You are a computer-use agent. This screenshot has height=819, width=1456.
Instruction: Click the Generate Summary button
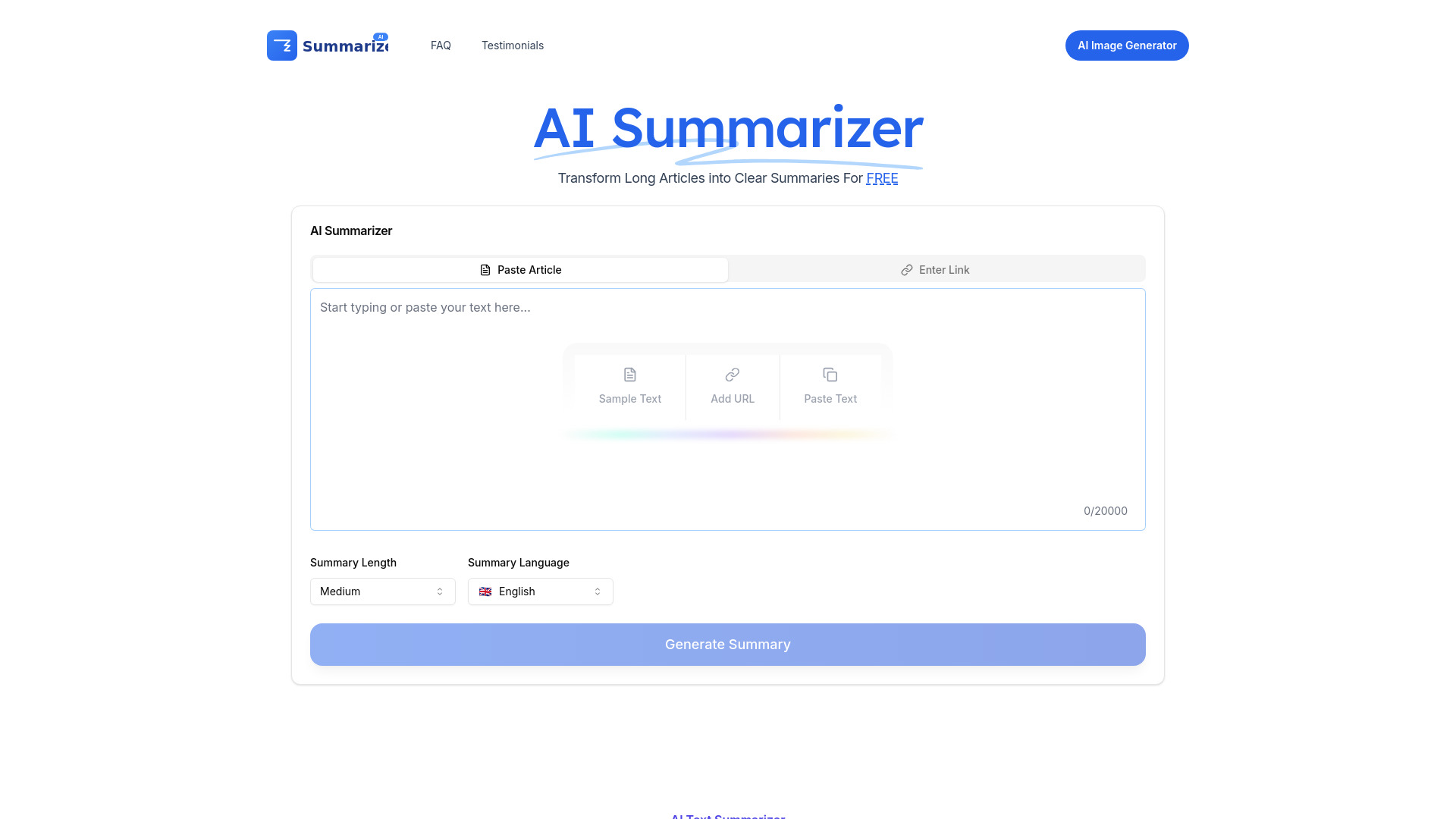727,644
